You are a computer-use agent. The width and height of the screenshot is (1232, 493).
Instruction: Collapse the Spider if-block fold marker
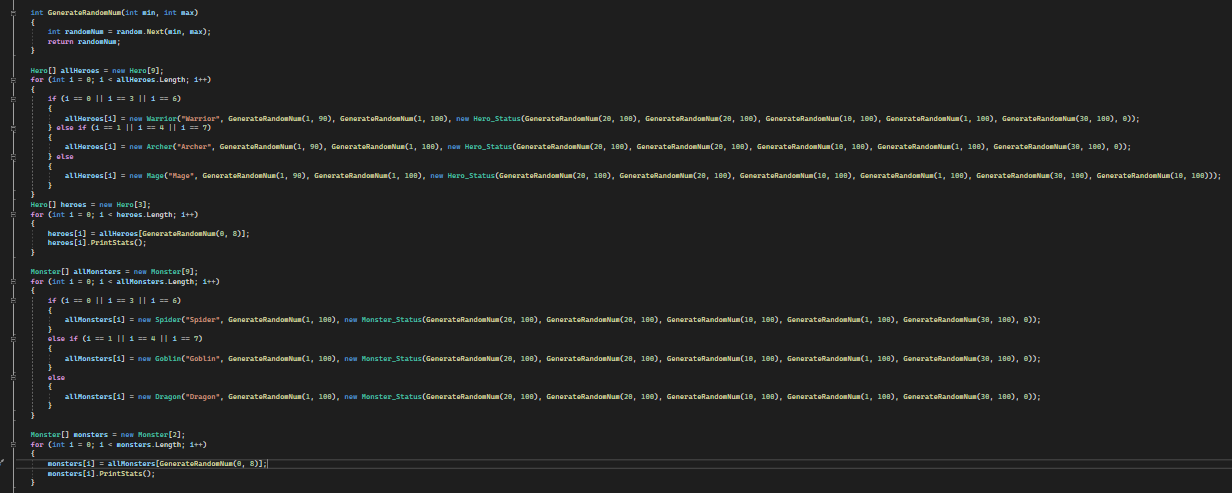tap(14, 300)
